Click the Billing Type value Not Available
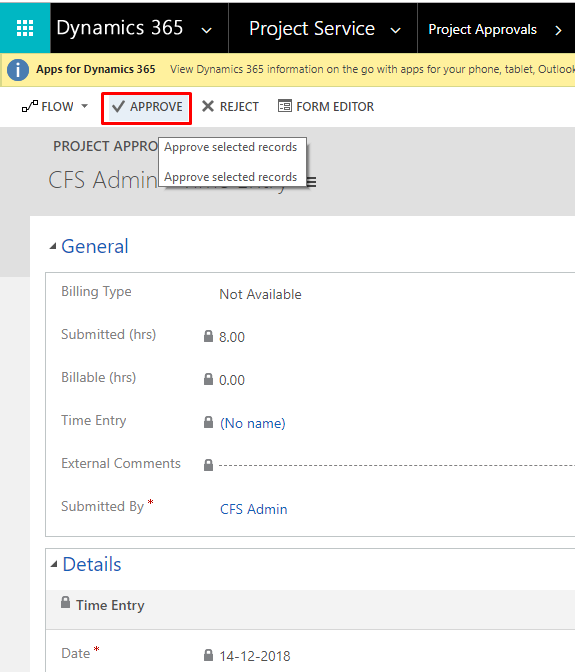 click(x=261, y=294)
